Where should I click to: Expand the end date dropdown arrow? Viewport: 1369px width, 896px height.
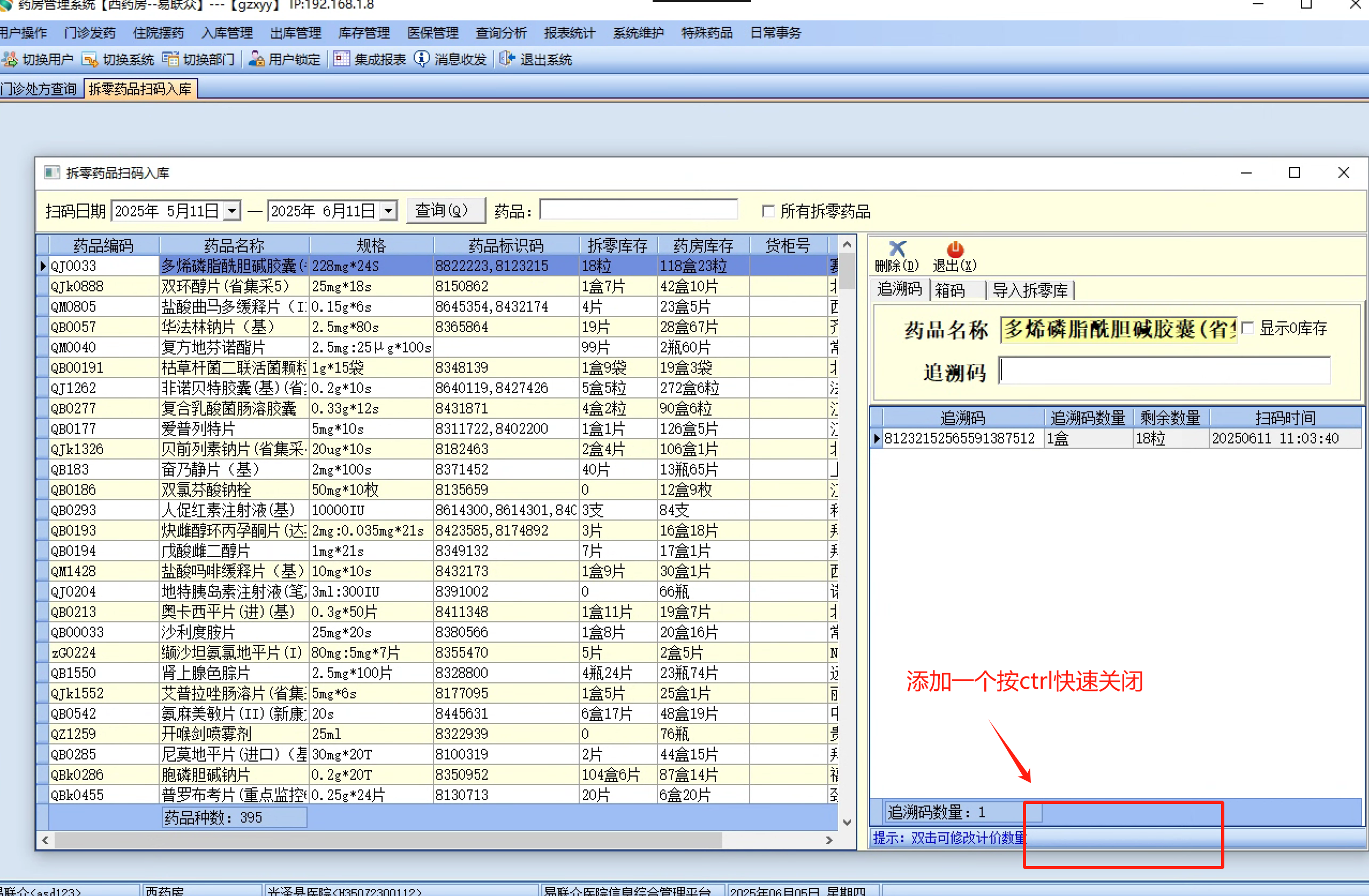pyautogui.click(x=389, y=211)
